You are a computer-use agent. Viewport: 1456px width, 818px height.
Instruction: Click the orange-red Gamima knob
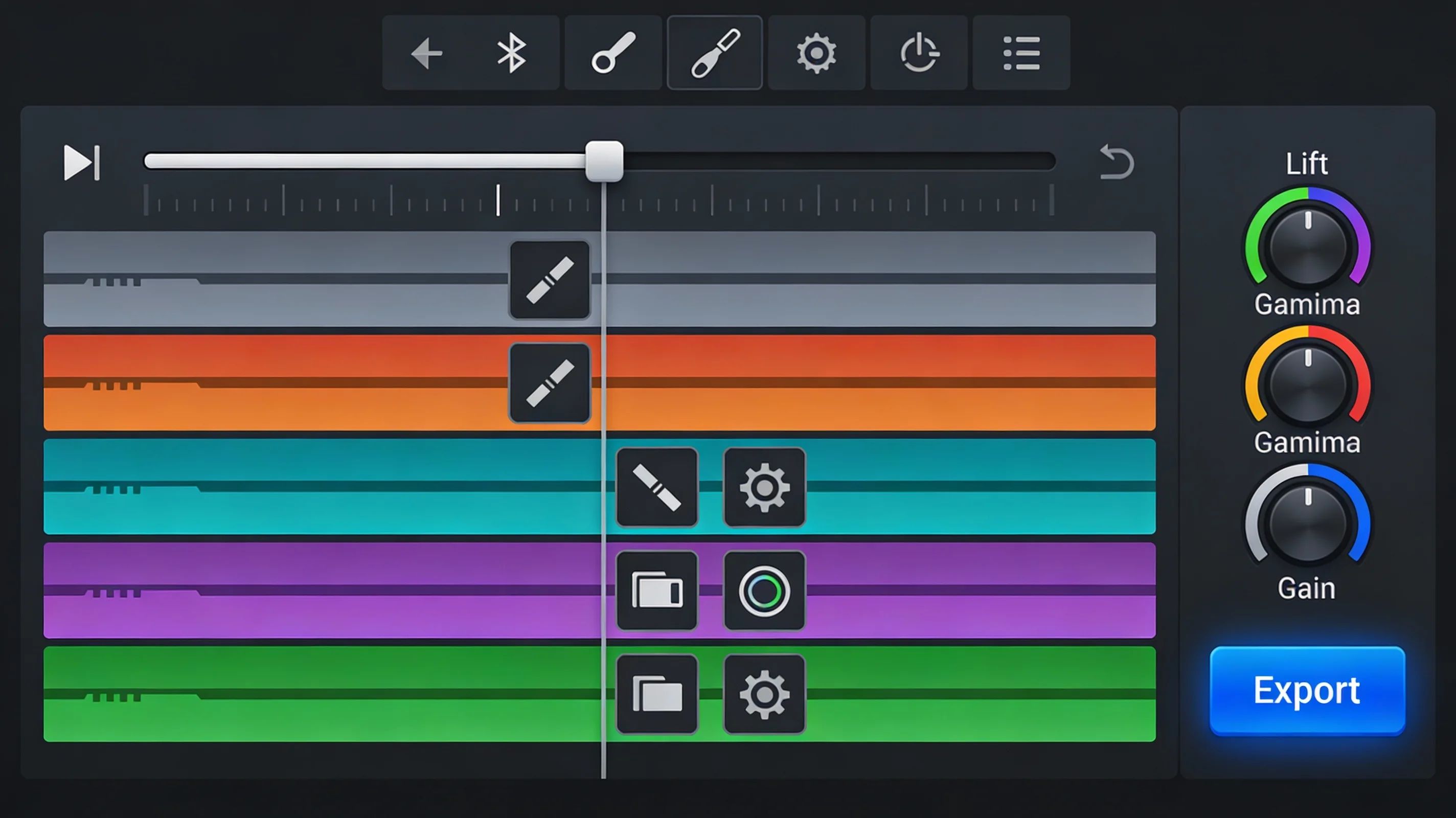1308,384
